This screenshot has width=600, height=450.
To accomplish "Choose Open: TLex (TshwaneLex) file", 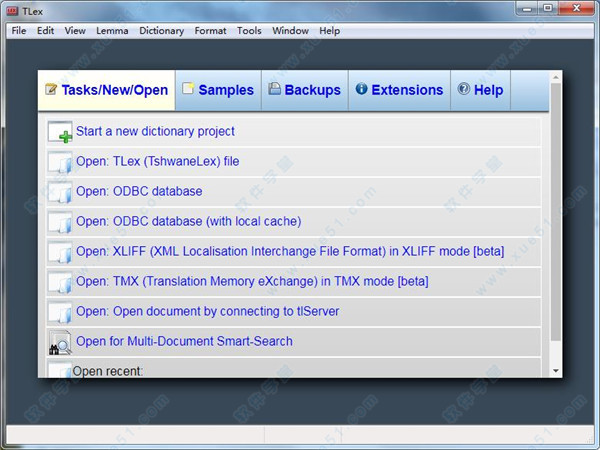I will coord(158,161).
